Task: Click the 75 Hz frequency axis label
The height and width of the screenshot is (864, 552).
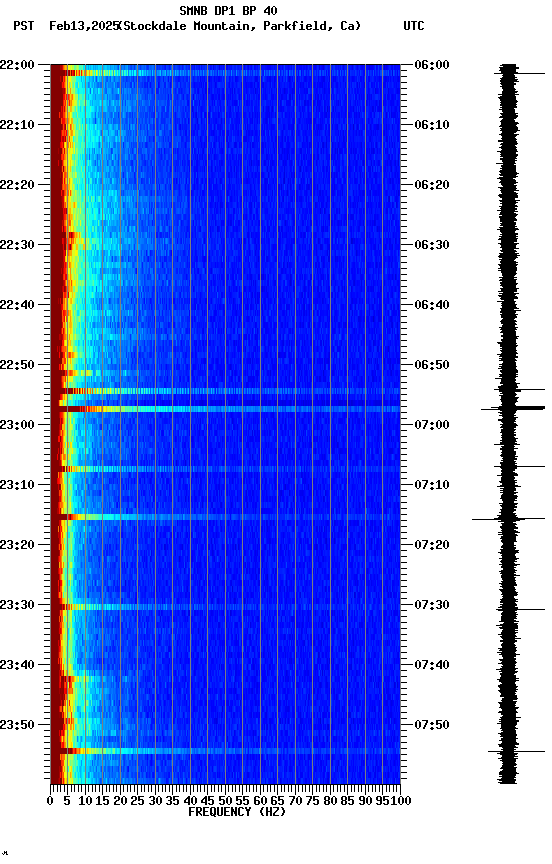Action: pos(312,801)
